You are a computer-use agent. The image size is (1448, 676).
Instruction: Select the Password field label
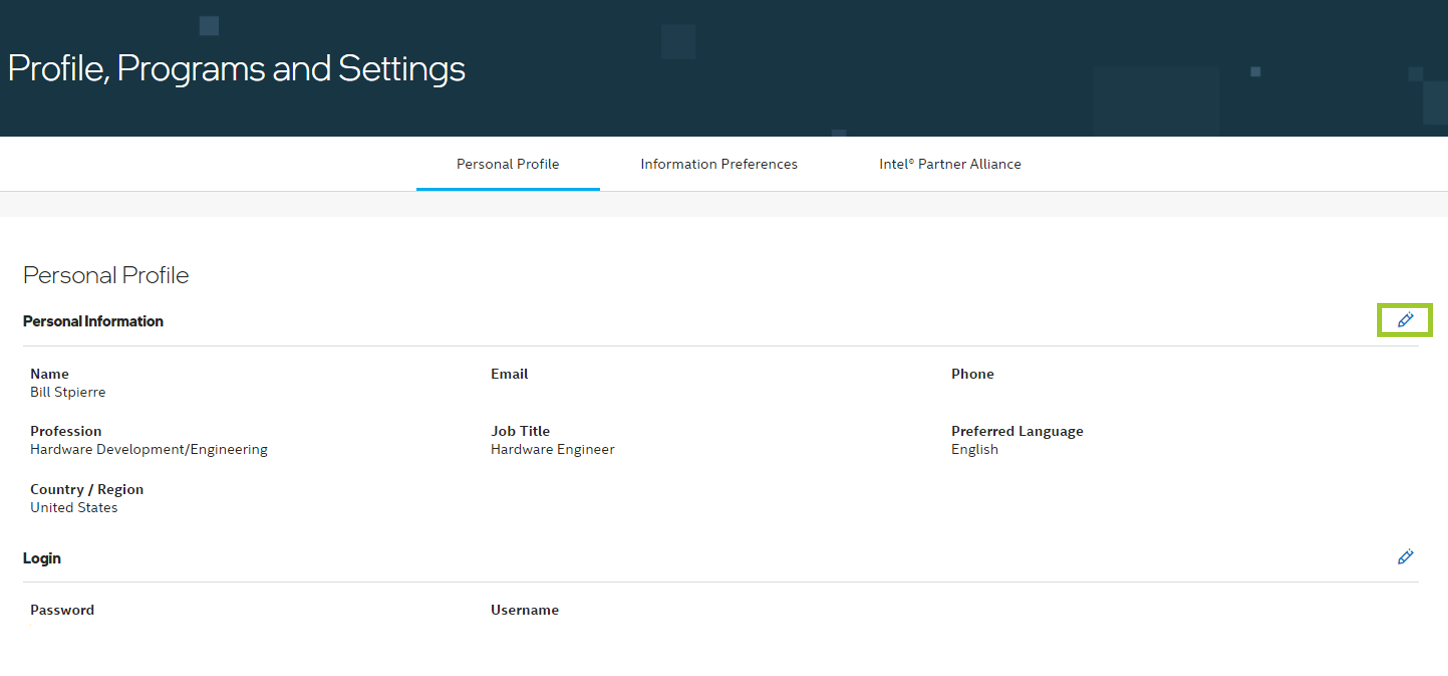[62, 610]
